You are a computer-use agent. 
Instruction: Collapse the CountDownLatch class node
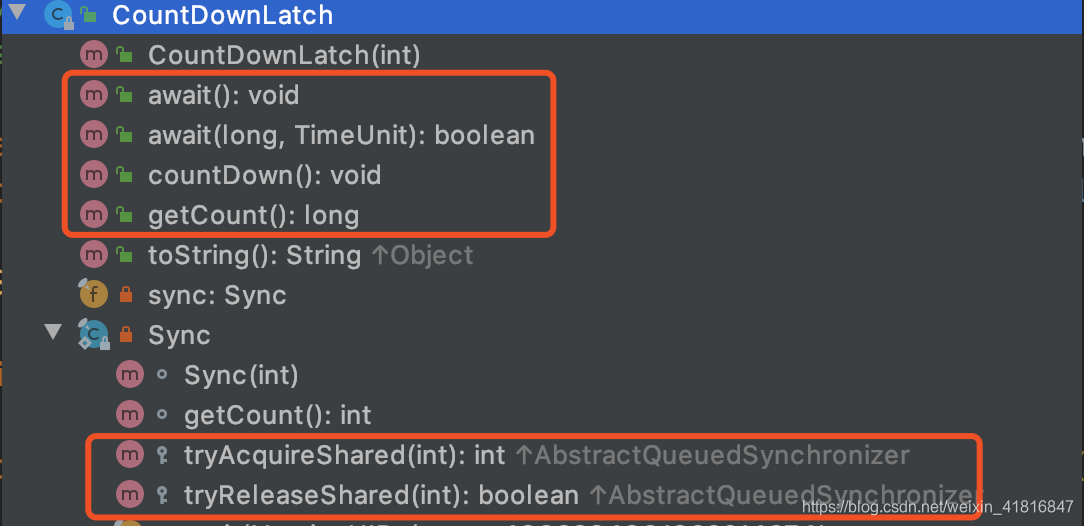[19, 12]
